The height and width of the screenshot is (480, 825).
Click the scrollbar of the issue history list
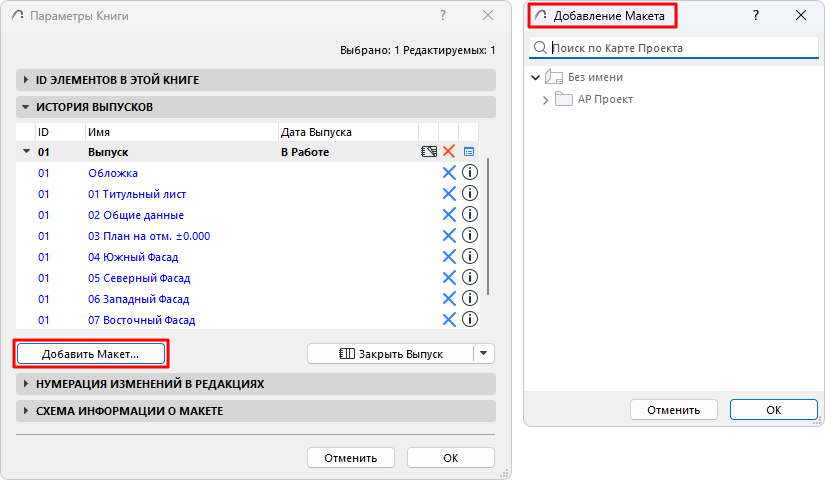point(488,230)
